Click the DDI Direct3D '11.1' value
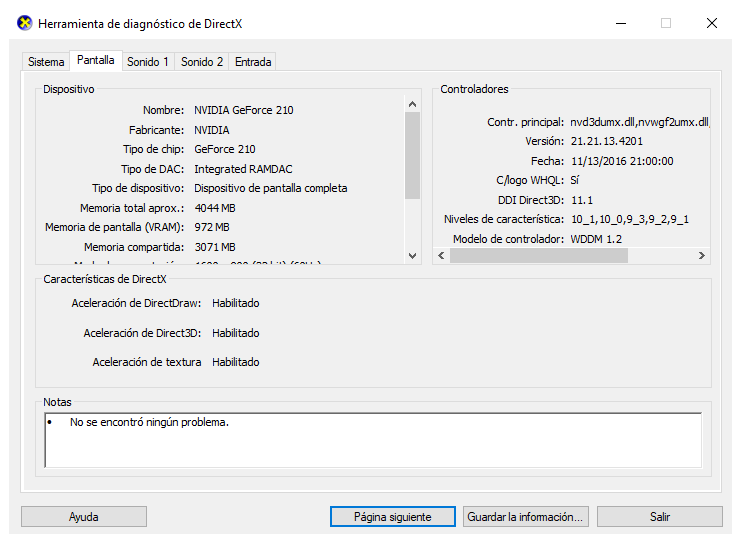750x534 pixels. (582, 200)
